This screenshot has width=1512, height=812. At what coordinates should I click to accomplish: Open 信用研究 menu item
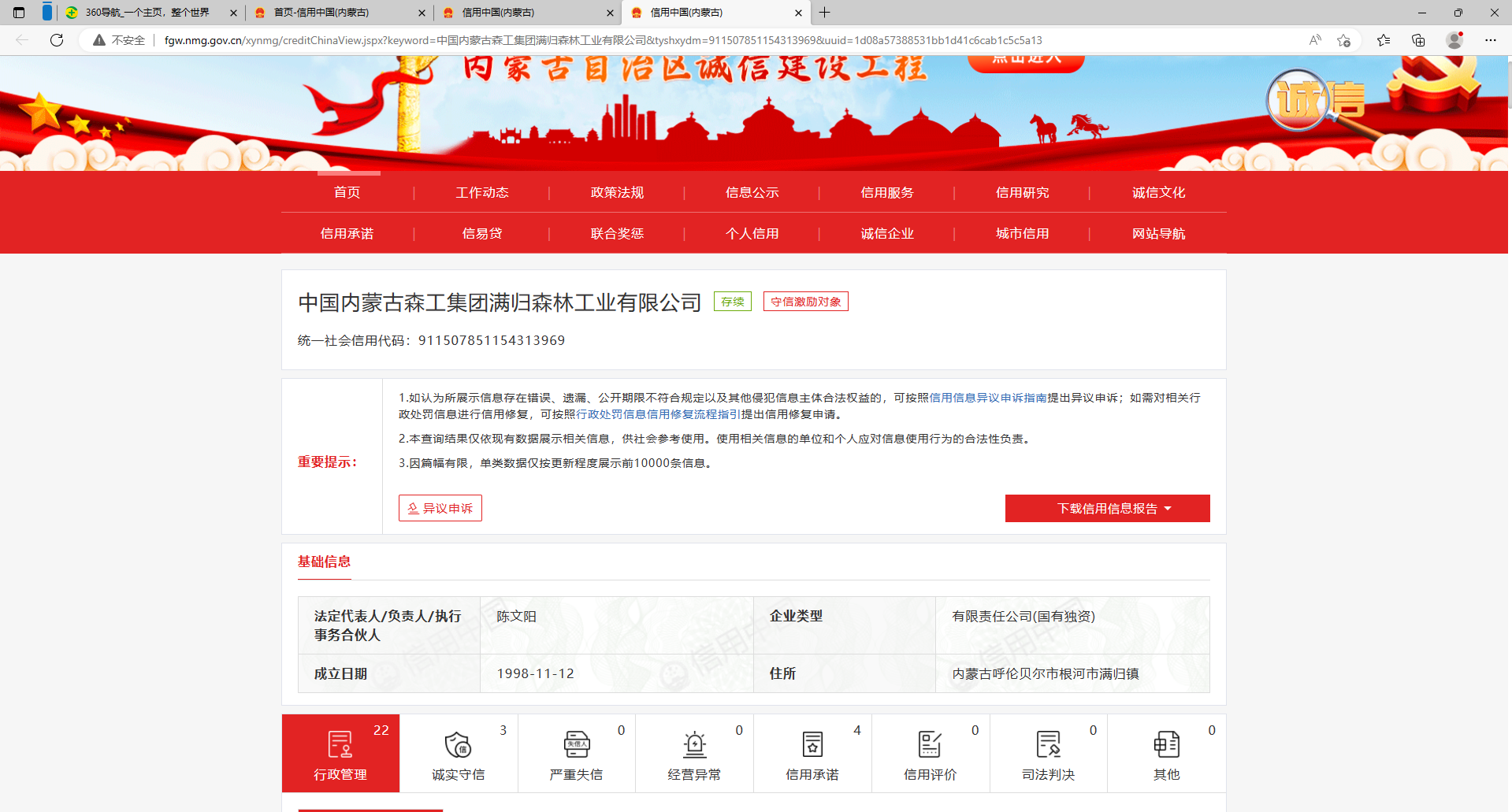pos(1023,192)
